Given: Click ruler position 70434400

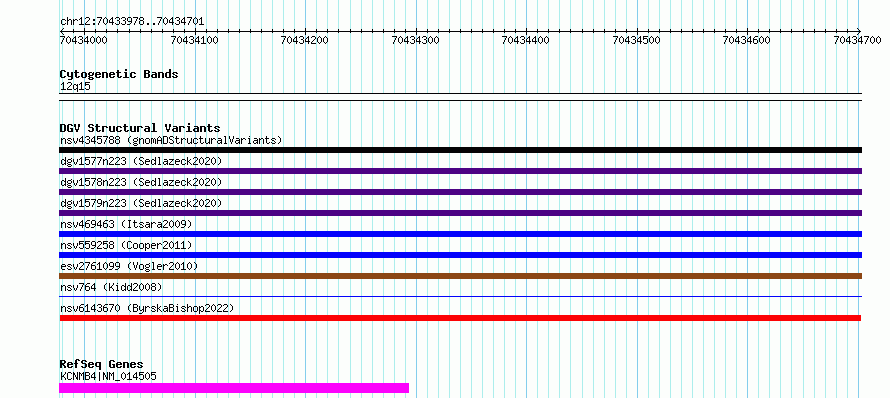Looking at the screenshot, I should click(x=527, y=40).
